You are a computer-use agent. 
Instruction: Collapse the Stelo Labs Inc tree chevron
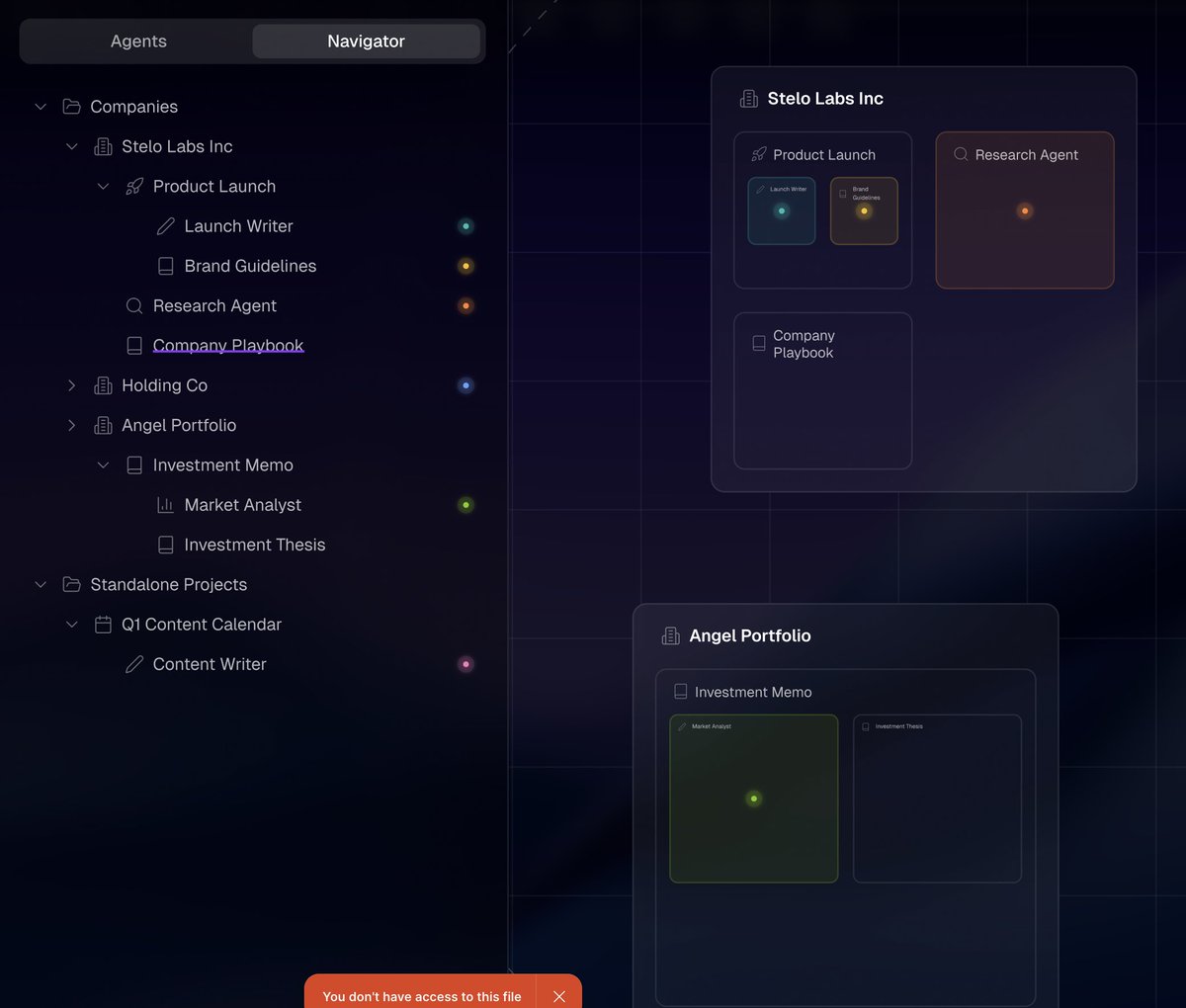pos(71,146)
